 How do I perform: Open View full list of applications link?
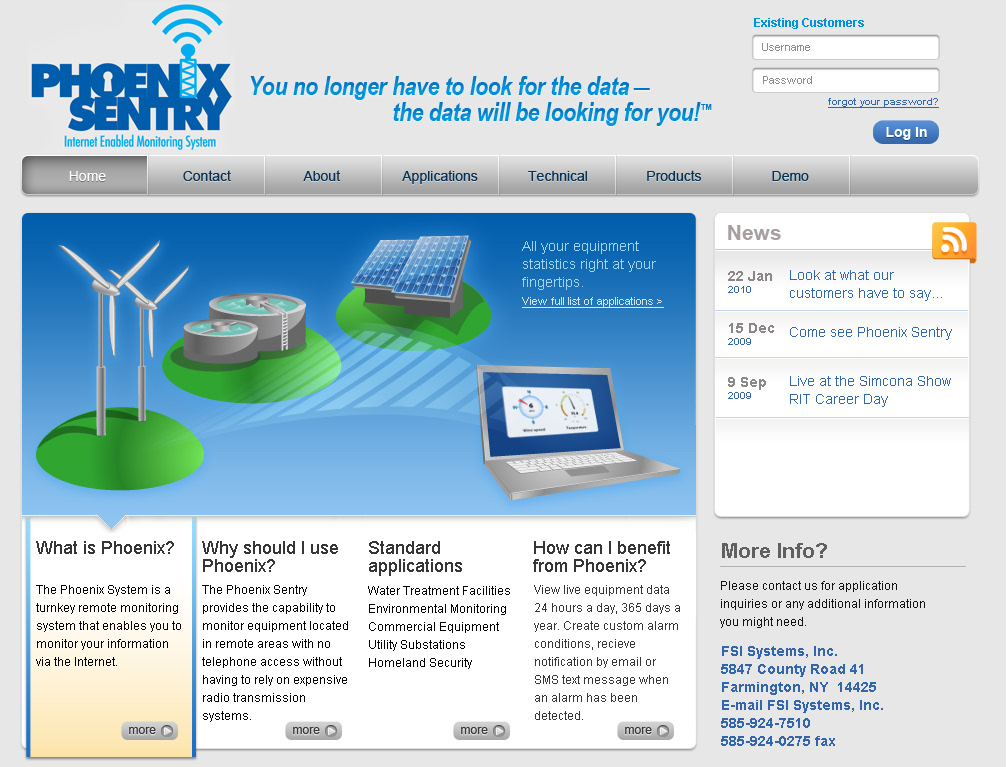(x=592, y=301)
